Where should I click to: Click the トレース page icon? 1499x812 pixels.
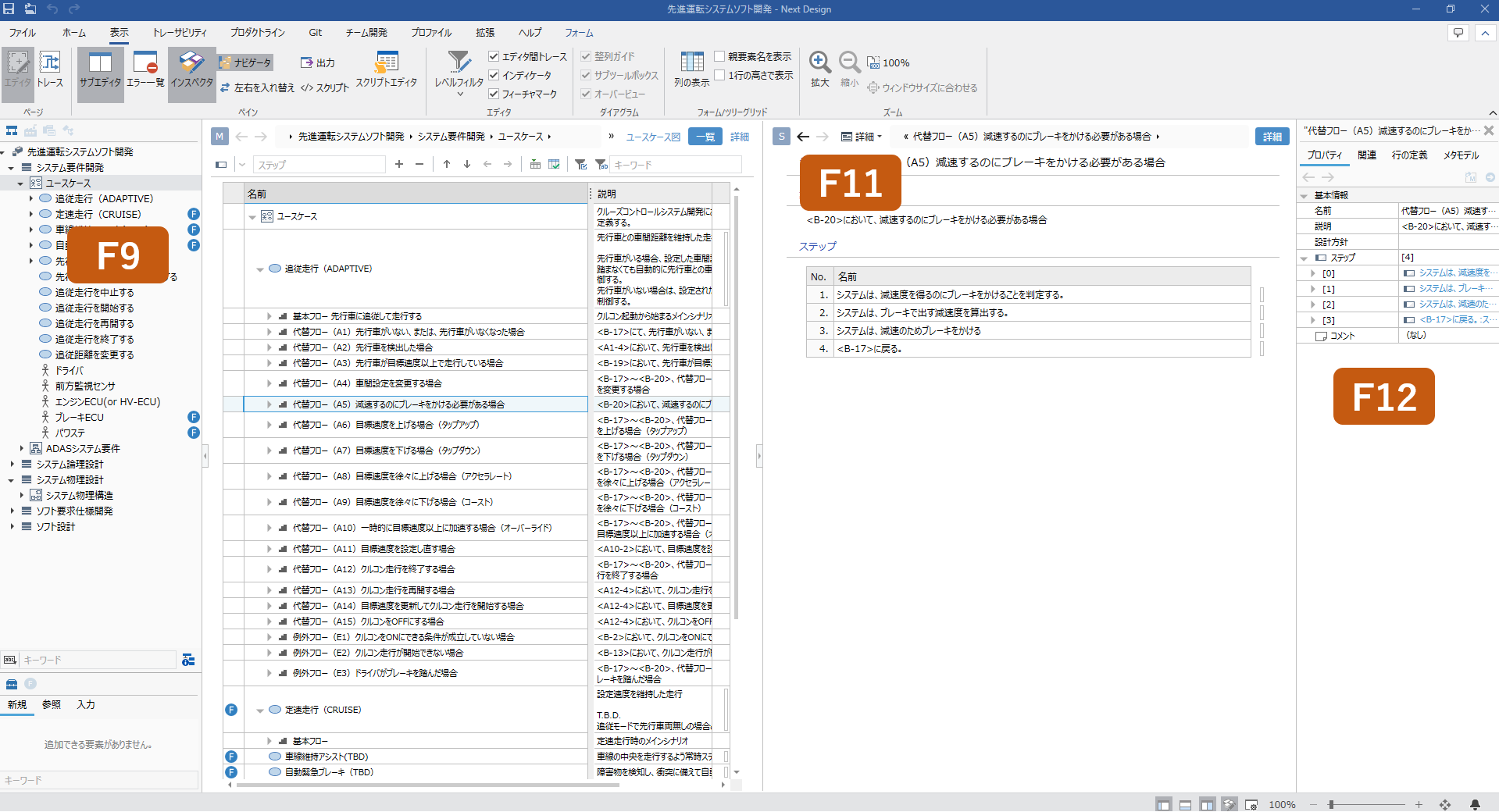click(50, 70)
